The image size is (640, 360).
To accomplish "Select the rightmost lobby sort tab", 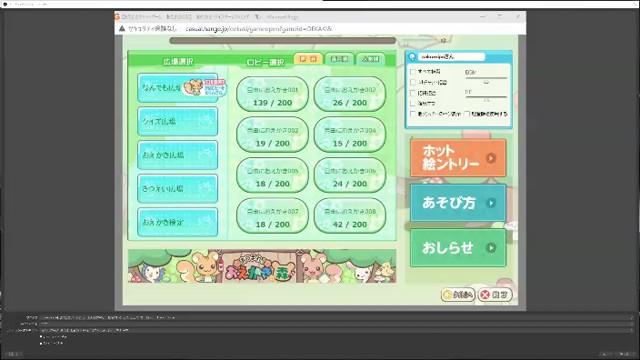I will click(x=370, y=59).
